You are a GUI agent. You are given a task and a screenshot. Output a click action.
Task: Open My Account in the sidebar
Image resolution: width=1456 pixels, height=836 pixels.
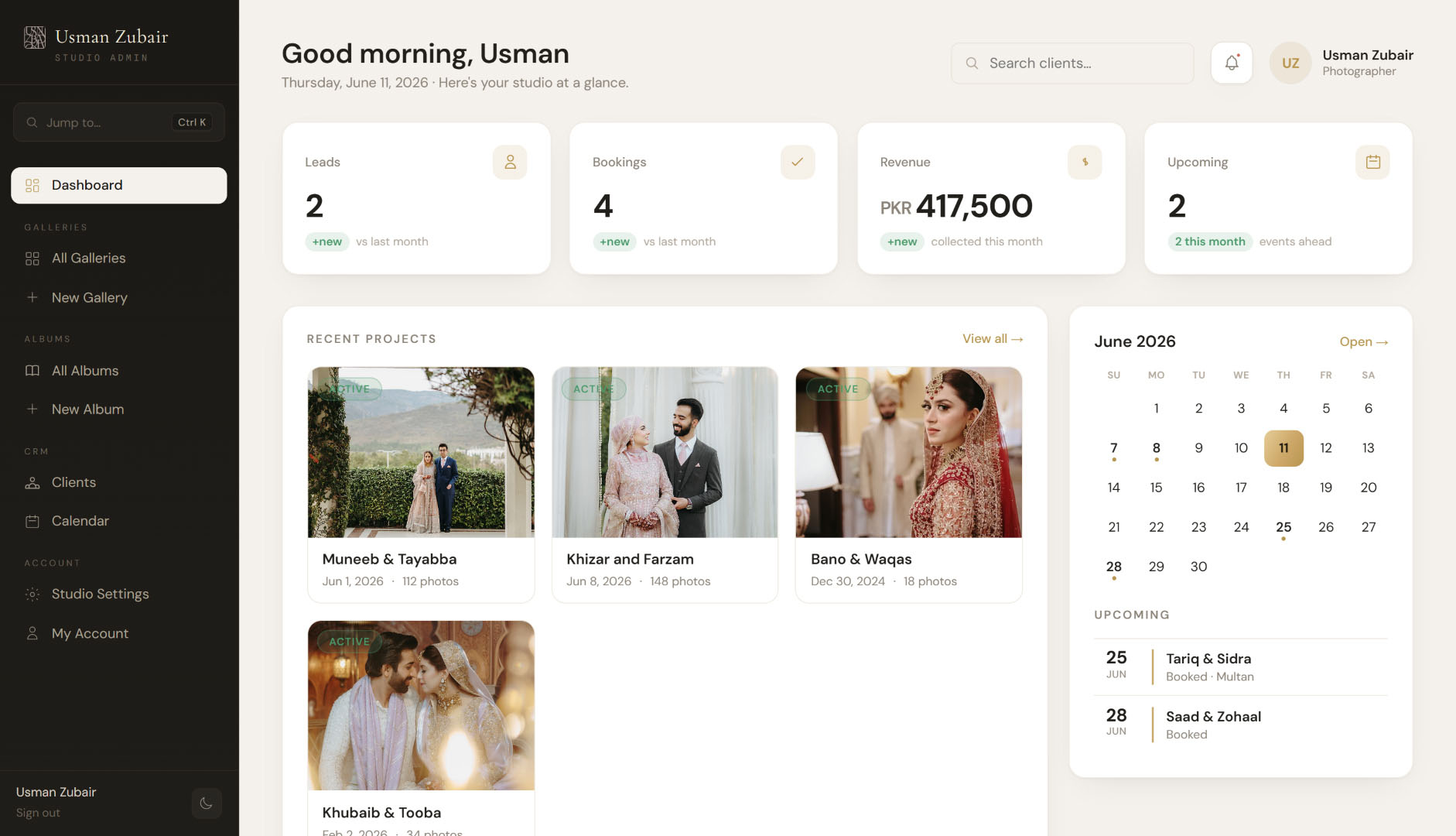pos(119,633)
